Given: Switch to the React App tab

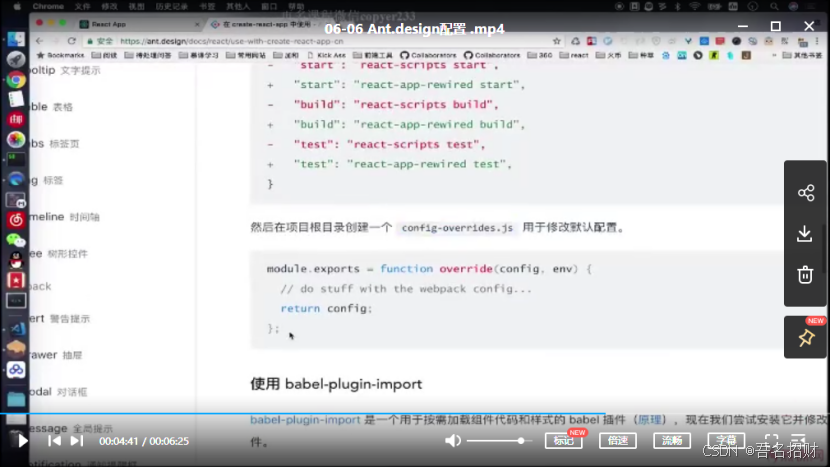Looking at the screenshot, I should point(138,24).
